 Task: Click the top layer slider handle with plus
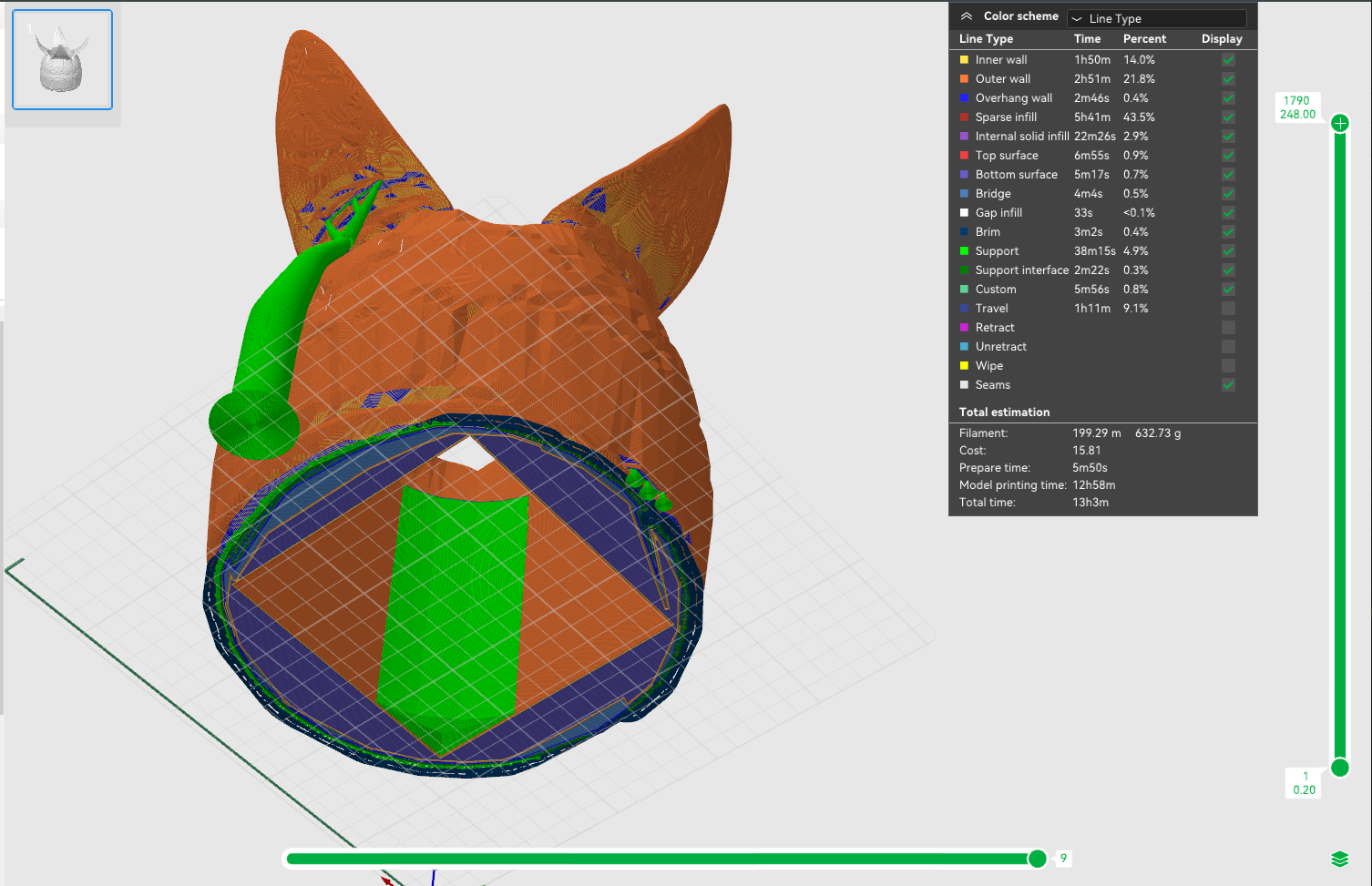[x=1340, y=123]
